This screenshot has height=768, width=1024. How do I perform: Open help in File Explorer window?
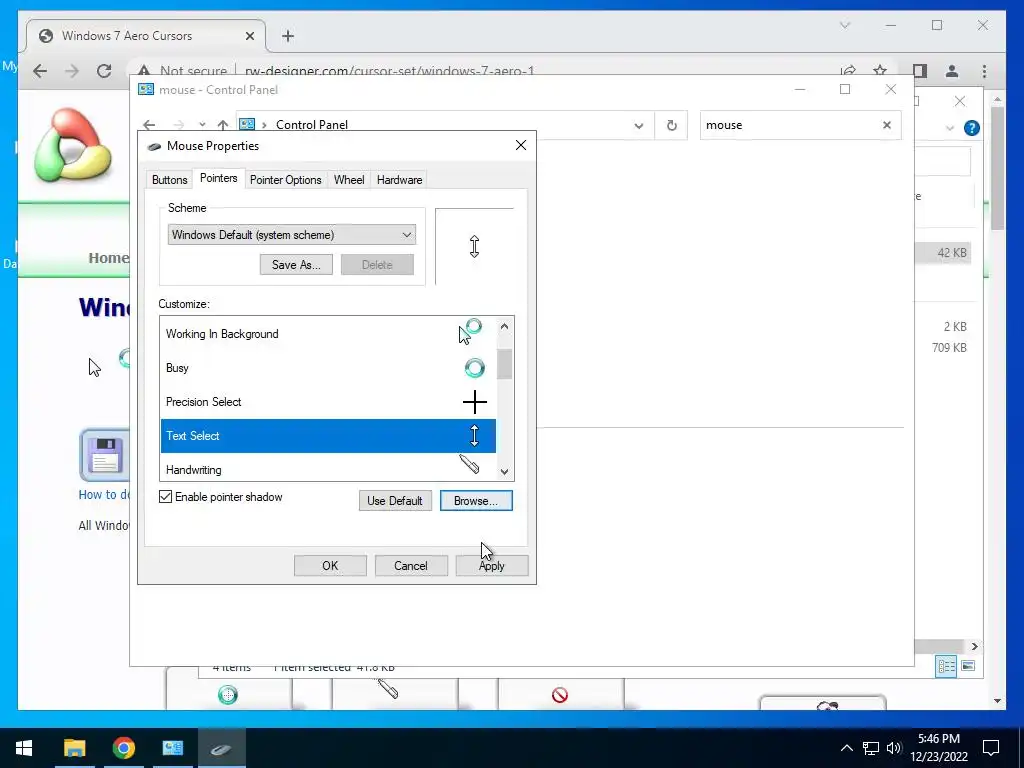point(972,128)
